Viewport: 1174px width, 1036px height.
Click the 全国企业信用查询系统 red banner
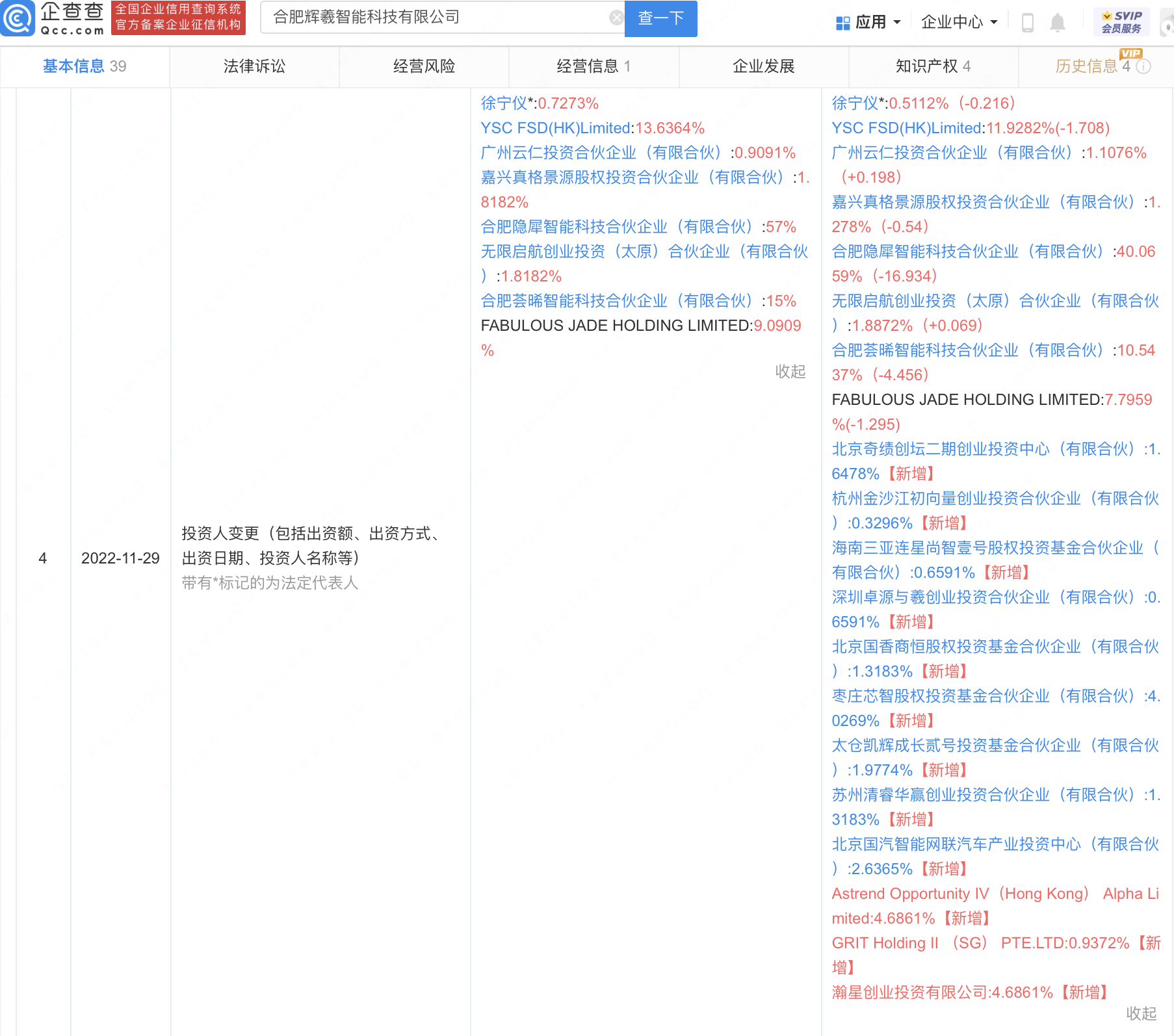[x=178, y=18]
